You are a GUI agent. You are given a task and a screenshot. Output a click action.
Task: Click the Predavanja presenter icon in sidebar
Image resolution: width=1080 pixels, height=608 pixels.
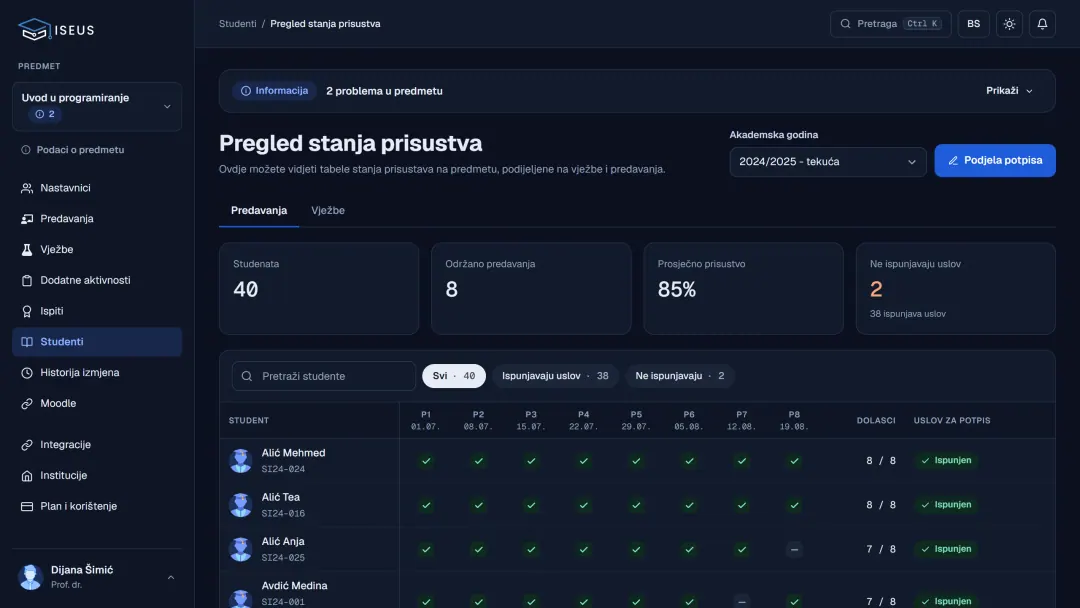(x=27, y=219)
